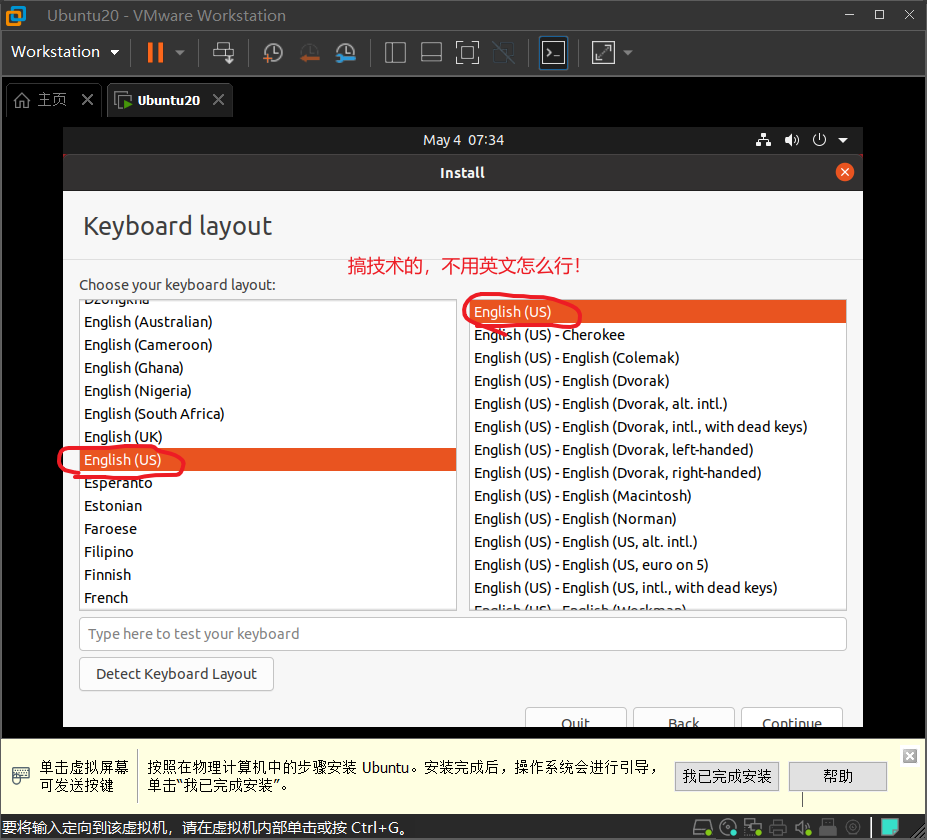Select English (US) - Cherokee variant
Viewport: 927px width, 840px height.
point(658,335)
